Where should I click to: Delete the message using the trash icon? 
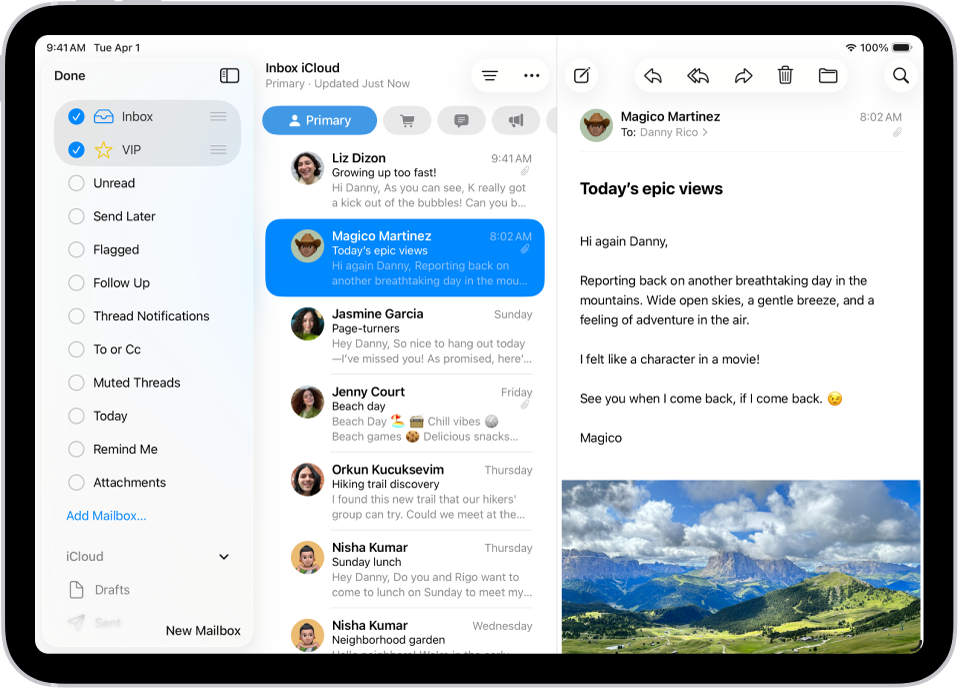tap(785, 75)
